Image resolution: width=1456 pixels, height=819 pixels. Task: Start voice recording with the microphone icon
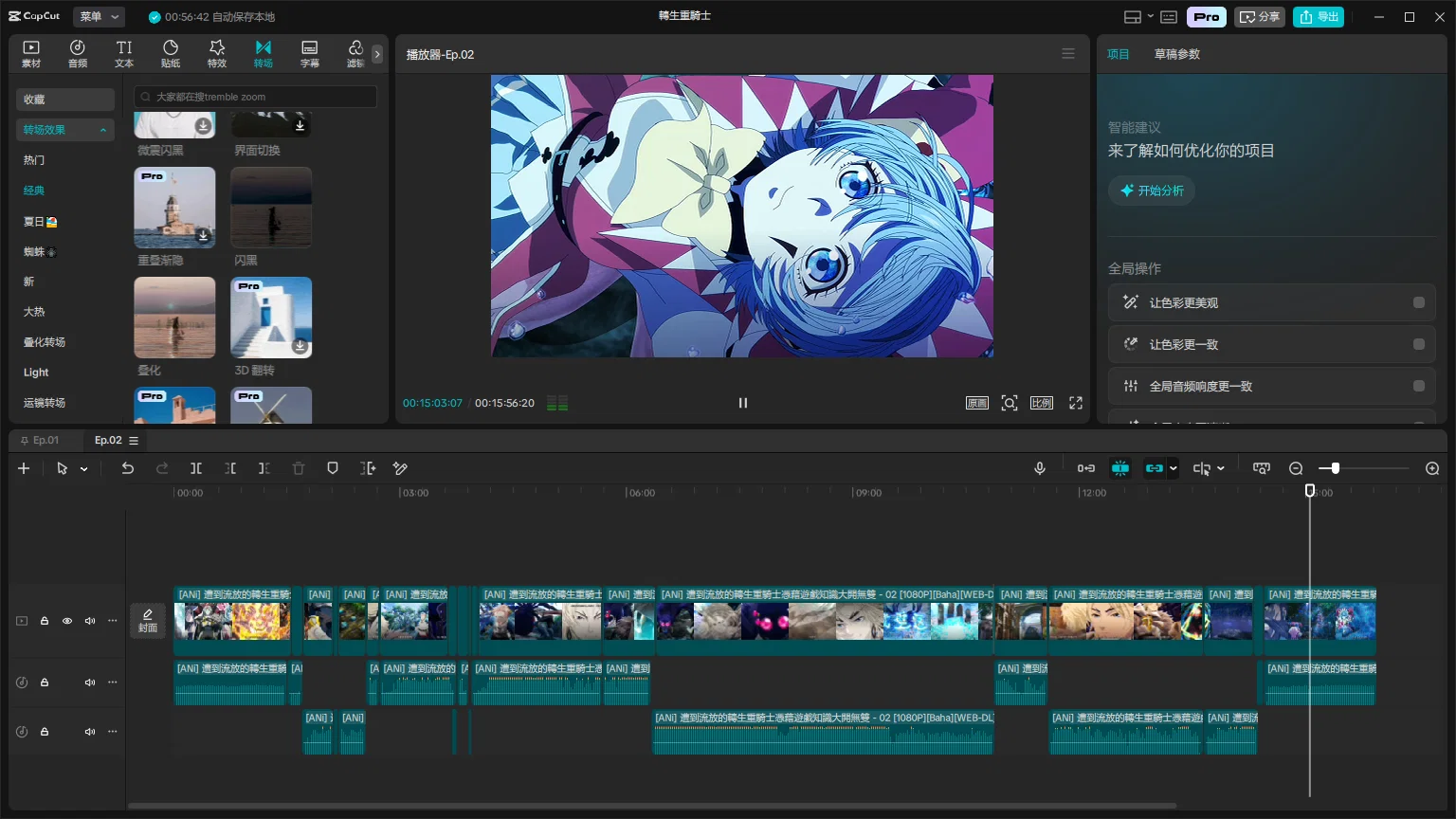[1040, 468]
